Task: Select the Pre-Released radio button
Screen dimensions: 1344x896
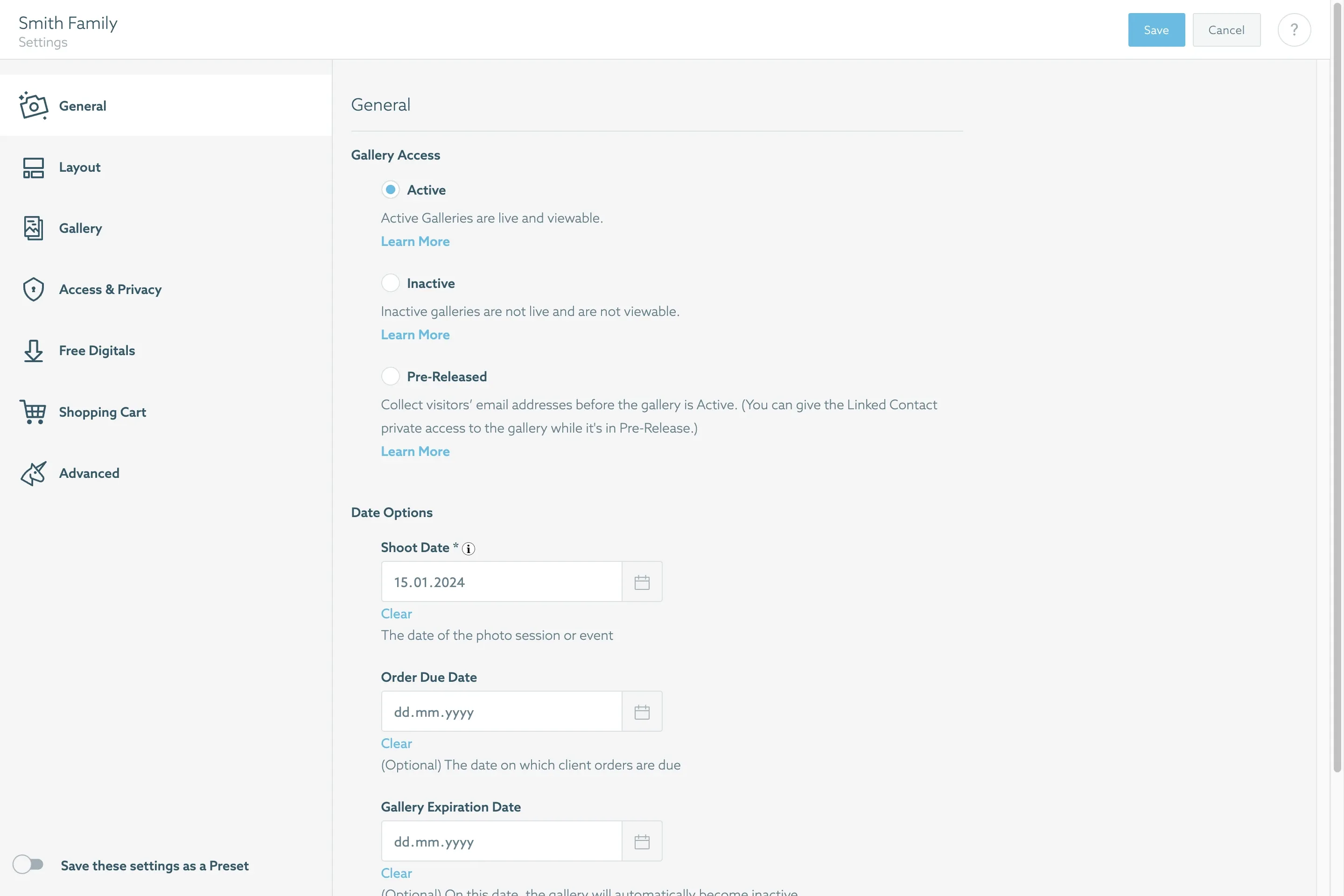Action: point(390,376)
